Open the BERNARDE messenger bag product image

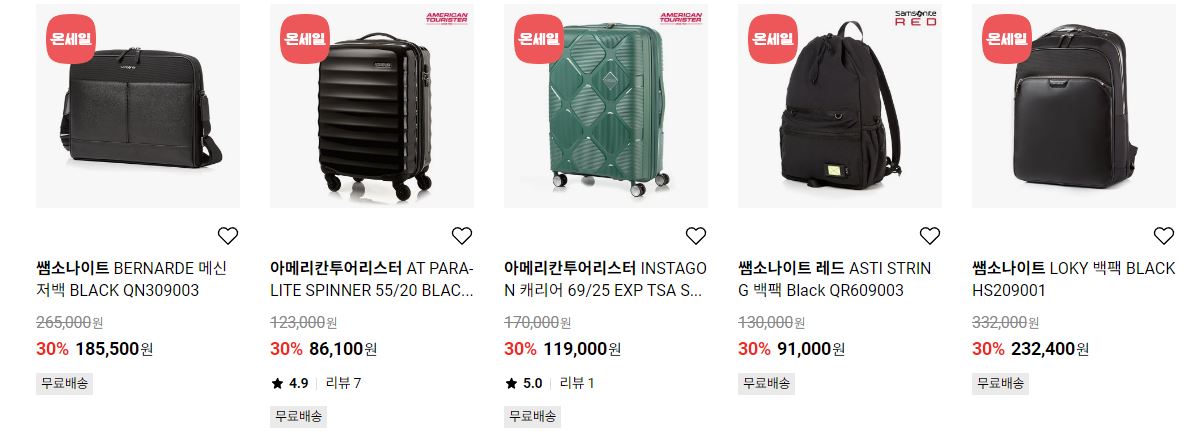pos(138,106)
